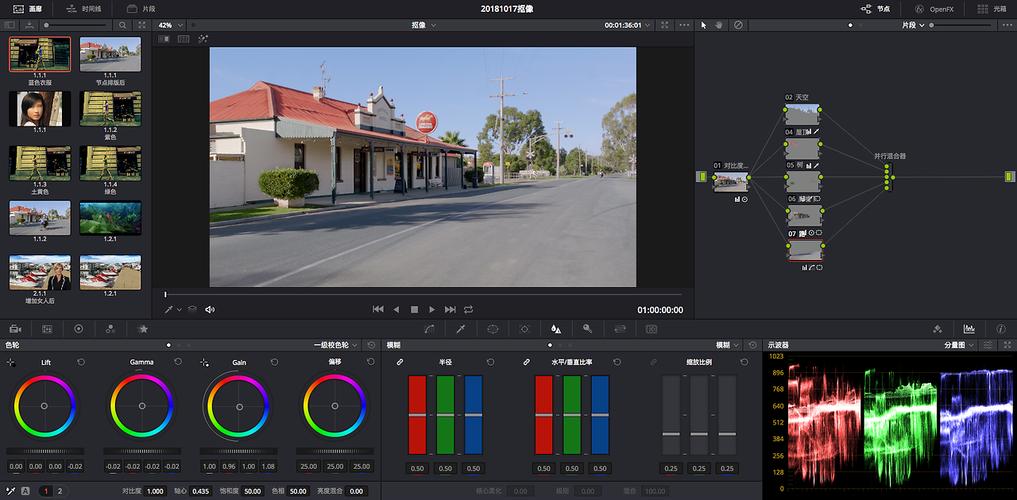The width and height of the screenshot is (1017, 500).
Task: Toggle the link for 水平/垂直比率 channels
Action: coord(527,361)
